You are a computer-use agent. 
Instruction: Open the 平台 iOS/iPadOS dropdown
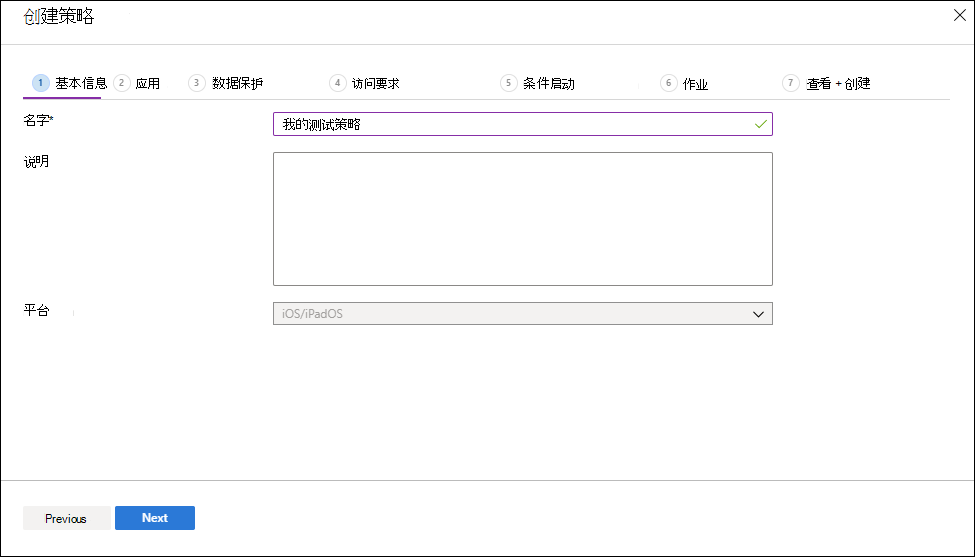[522, 313]
